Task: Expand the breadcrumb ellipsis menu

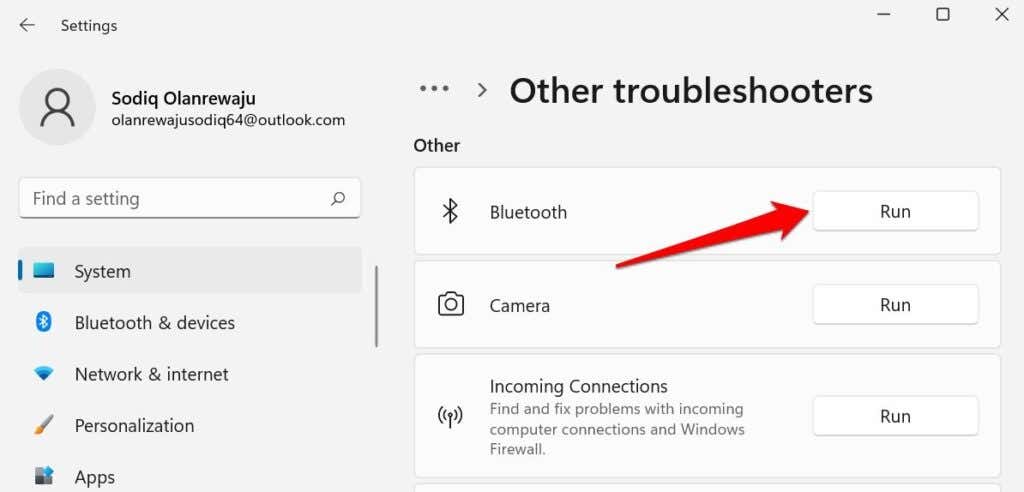Action: coord(434,89)
